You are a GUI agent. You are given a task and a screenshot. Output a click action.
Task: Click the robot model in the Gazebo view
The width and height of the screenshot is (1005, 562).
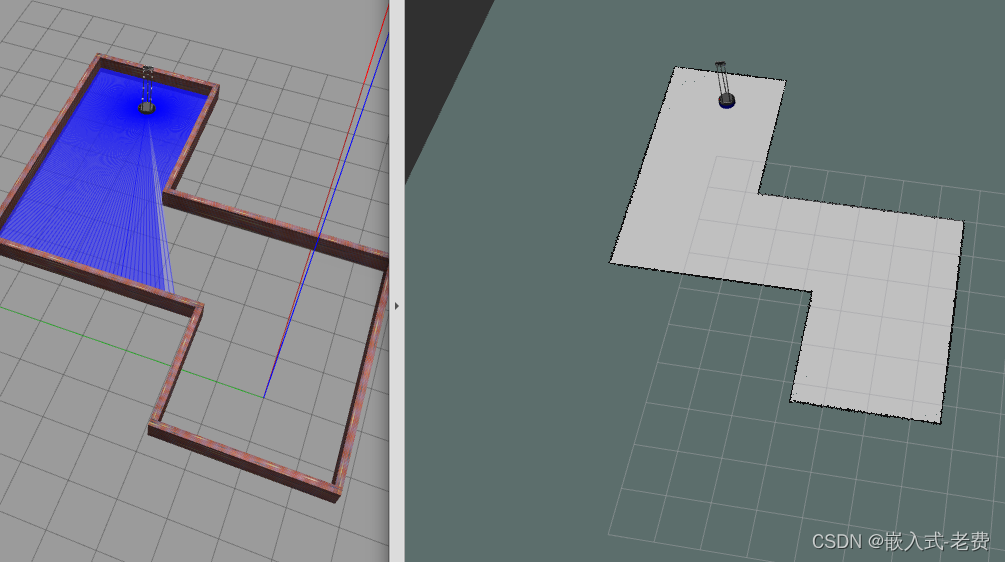[147, 90]
